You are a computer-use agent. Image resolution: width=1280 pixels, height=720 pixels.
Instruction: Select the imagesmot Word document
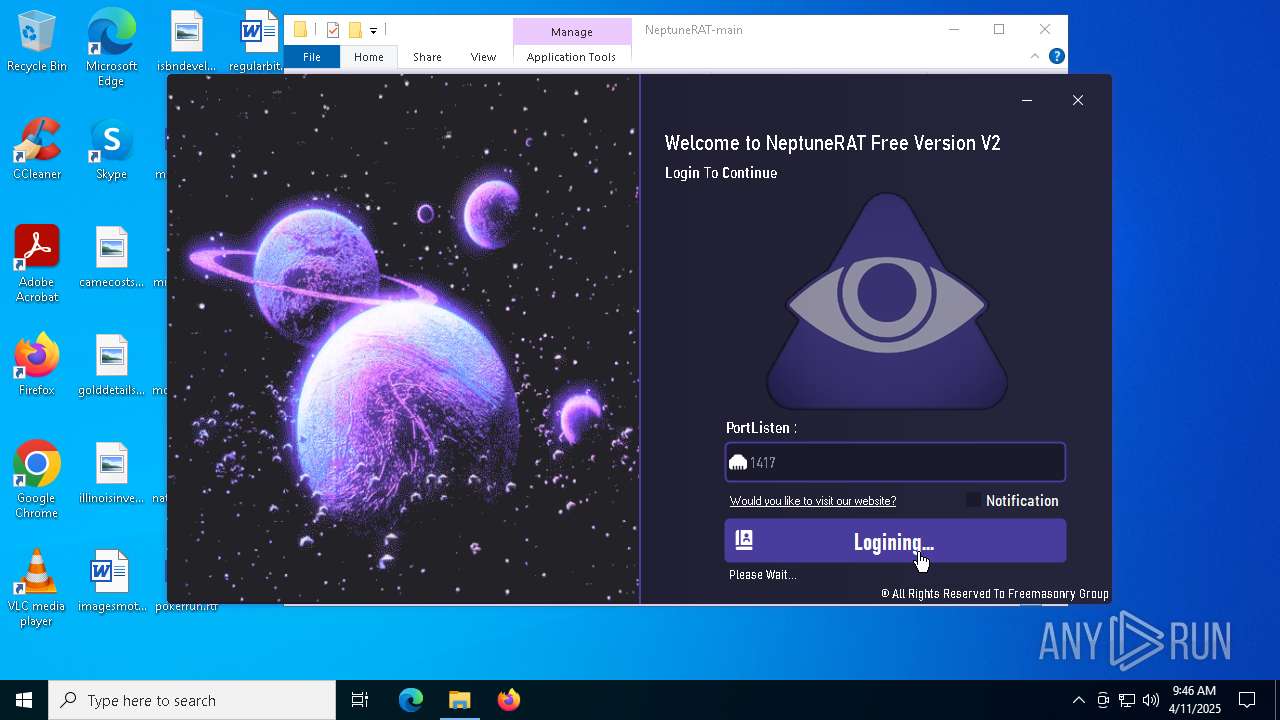pyautogui.click(x=111, y=582)
